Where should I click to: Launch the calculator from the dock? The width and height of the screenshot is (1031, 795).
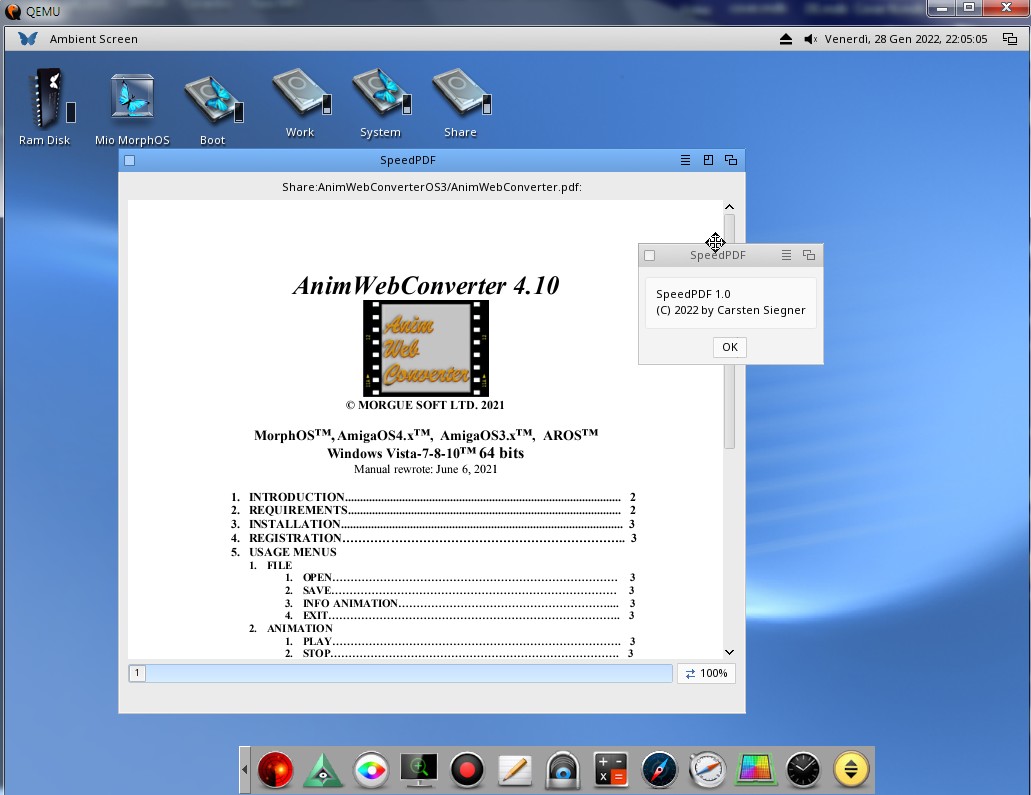[610, 770]
